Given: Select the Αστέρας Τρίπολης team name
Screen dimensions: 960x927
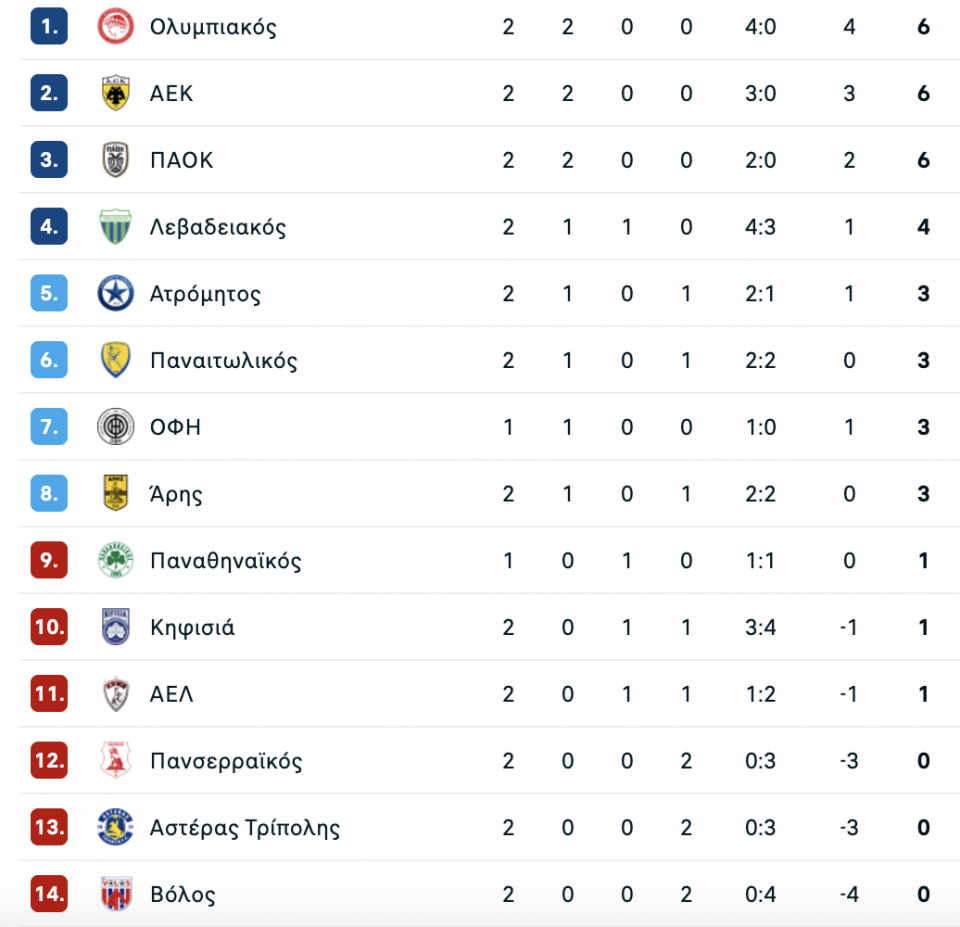Looking at the screenshot, I should pyautogui.click(x=245, y=828).
